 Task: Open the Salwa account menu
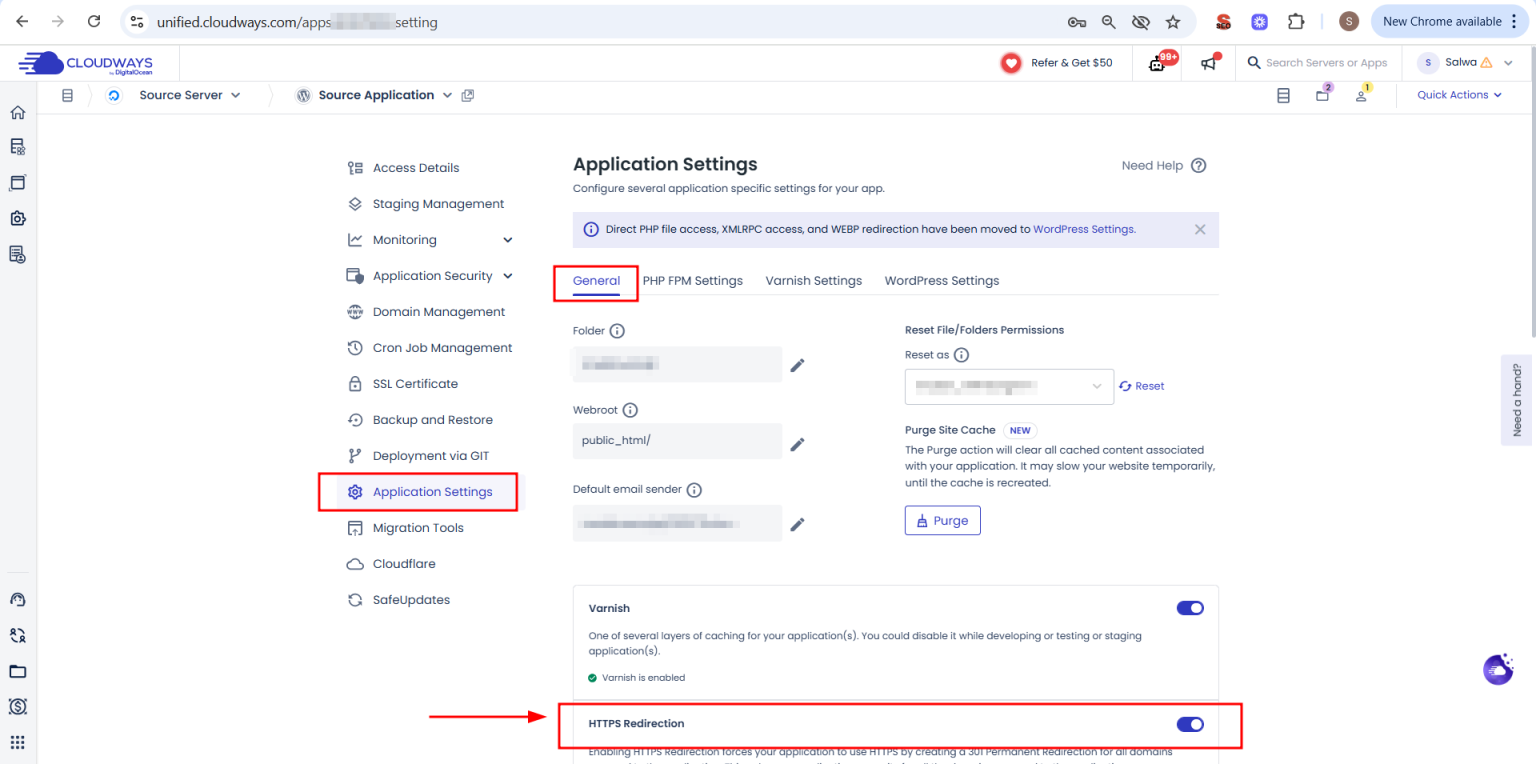pyautogui.click(x=1466, y=62)
